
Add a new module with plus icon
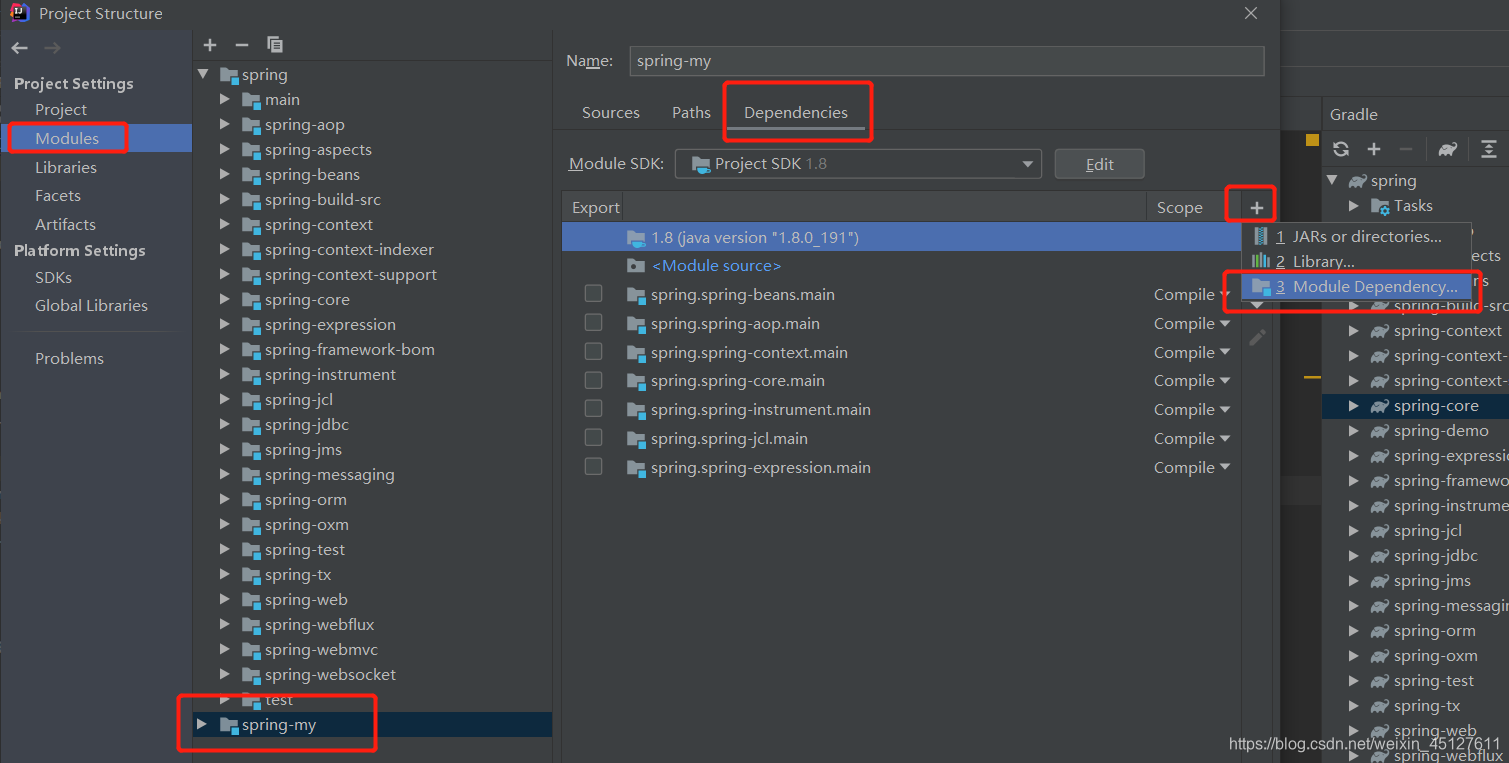[210, 45]
